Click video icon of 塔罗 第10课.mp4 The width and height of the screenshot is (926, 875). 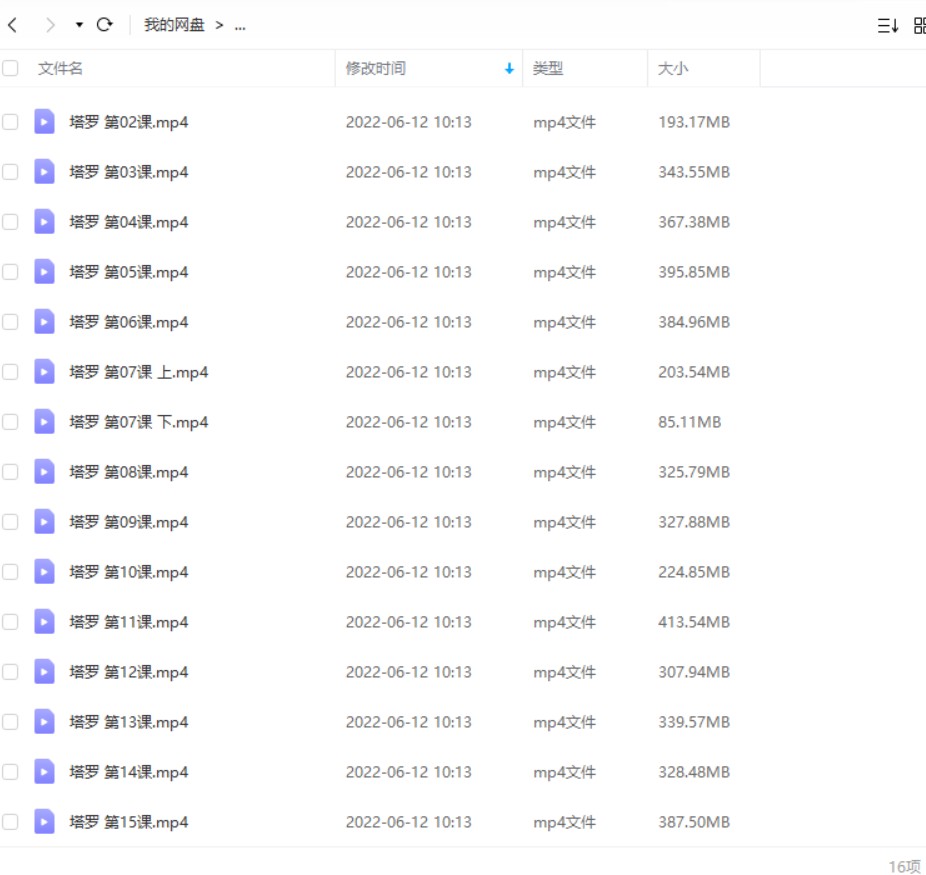point(44,572)
